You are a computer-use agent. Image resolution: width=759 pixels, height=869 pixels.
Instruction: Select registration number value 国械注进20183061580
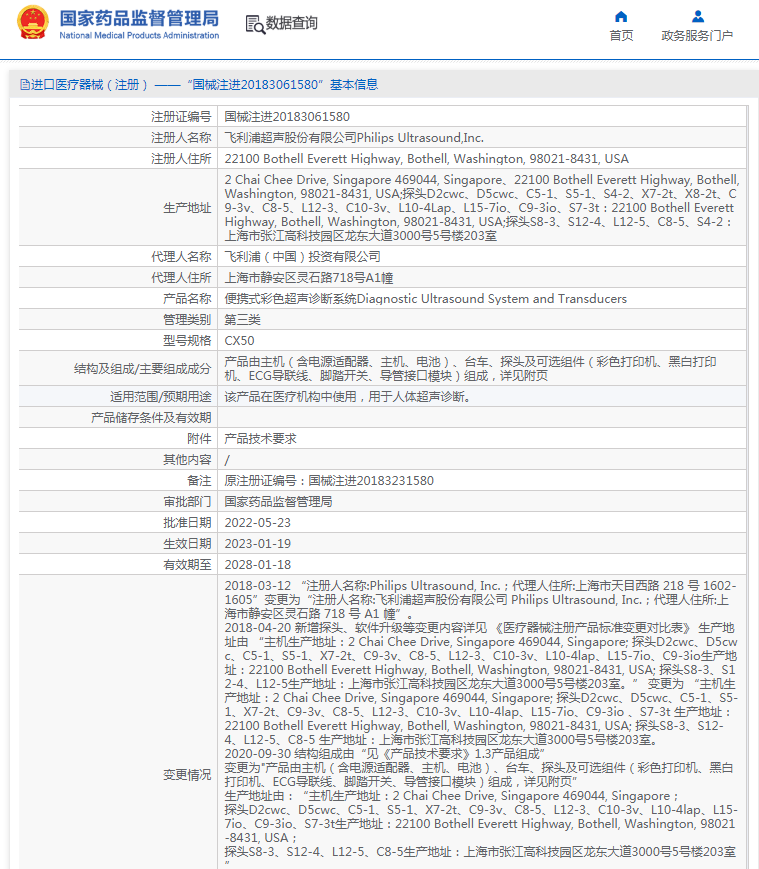tap(287, 116)
